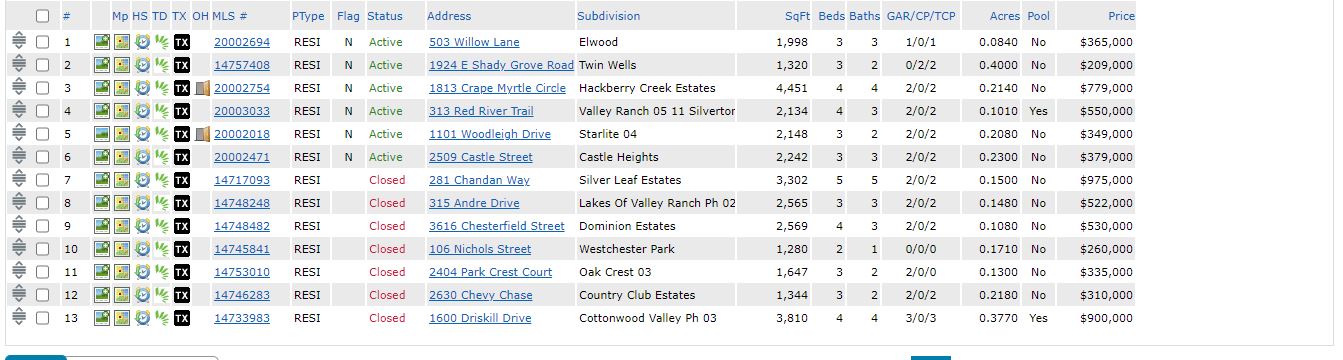This screenshot has height=360, width=1343.
Task: Open photos icon for row 13 listing
Action: (101, 318)
